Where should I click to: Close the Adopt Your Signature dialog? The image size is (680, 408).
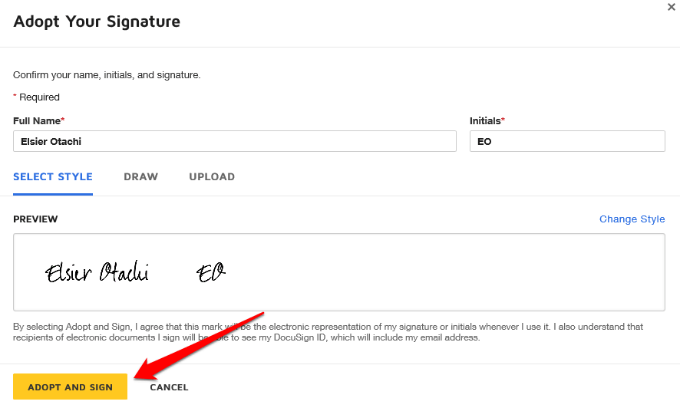click(x=670, y=7)
